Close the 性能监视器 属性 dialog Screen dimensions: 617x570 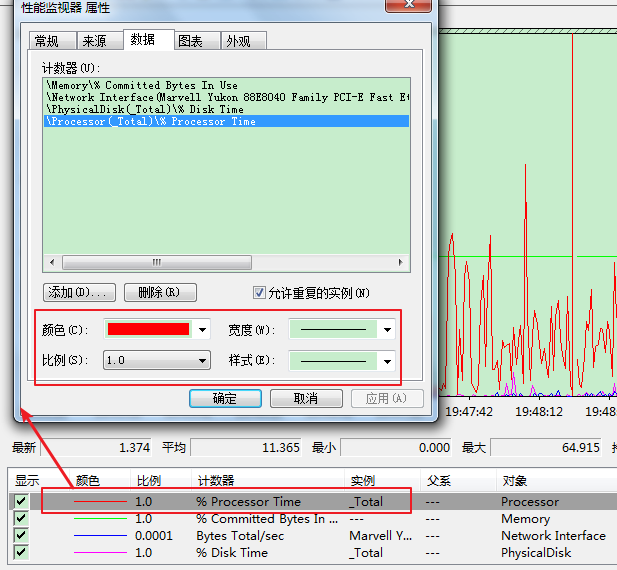pos(408,5)
